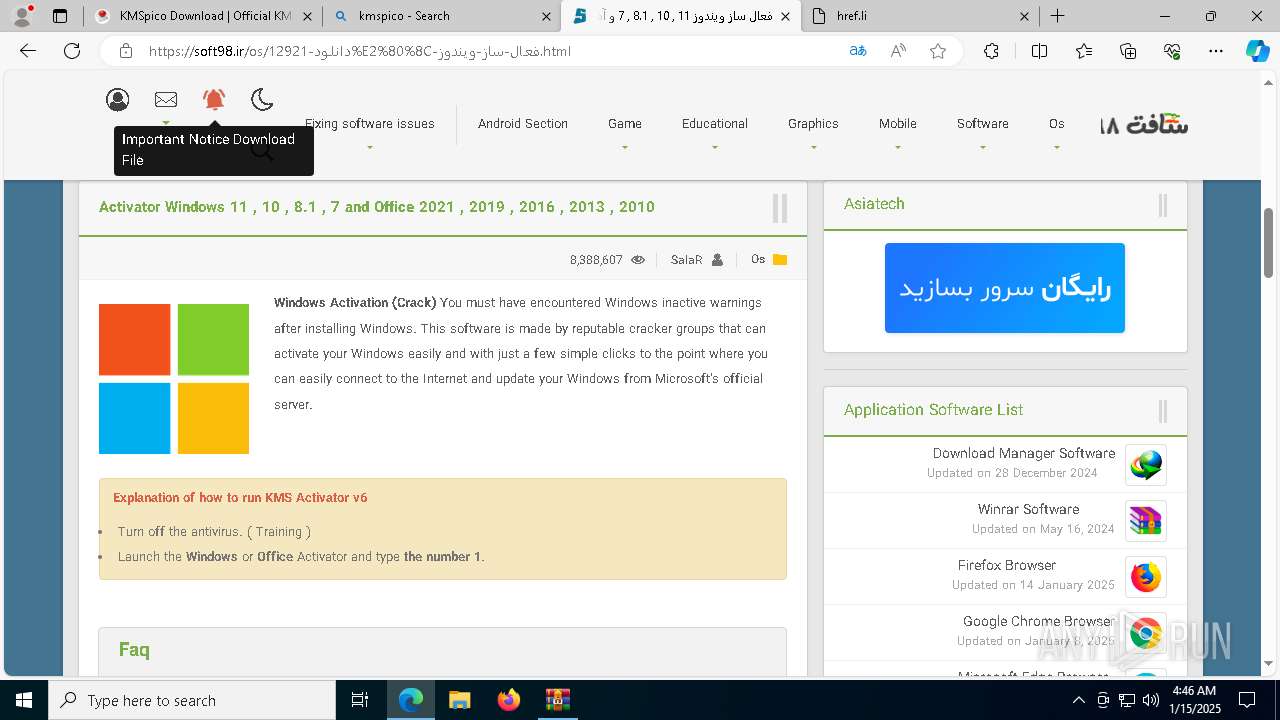Toggle dark mode with the moon icon

(x=262, y=99)
